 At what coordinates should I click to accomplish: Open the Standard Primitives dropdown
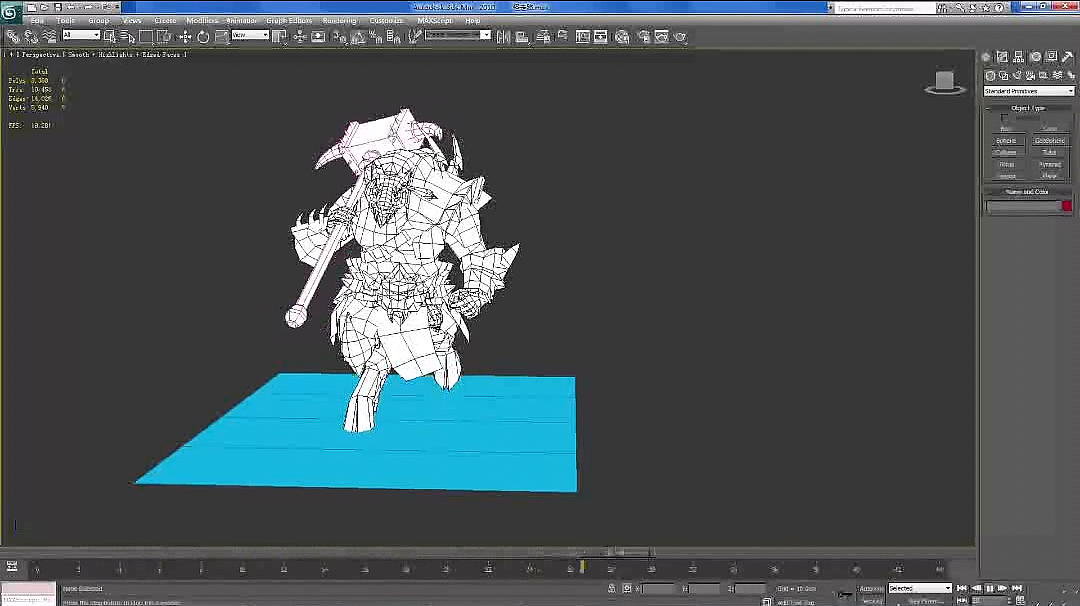pyautogui.click(x=1028, y=92)
